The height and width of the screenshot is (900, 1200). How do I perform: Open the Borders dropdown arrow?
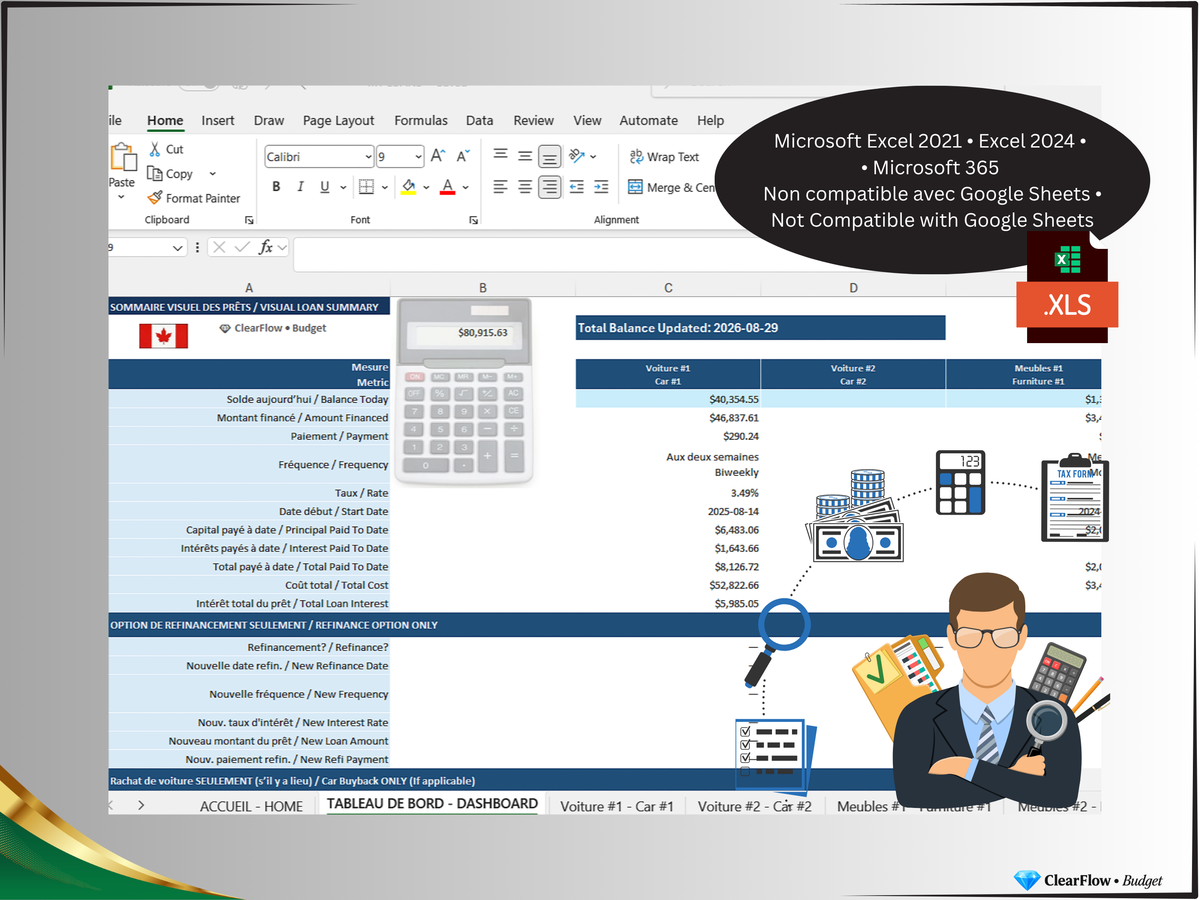(x=385, y=187)
